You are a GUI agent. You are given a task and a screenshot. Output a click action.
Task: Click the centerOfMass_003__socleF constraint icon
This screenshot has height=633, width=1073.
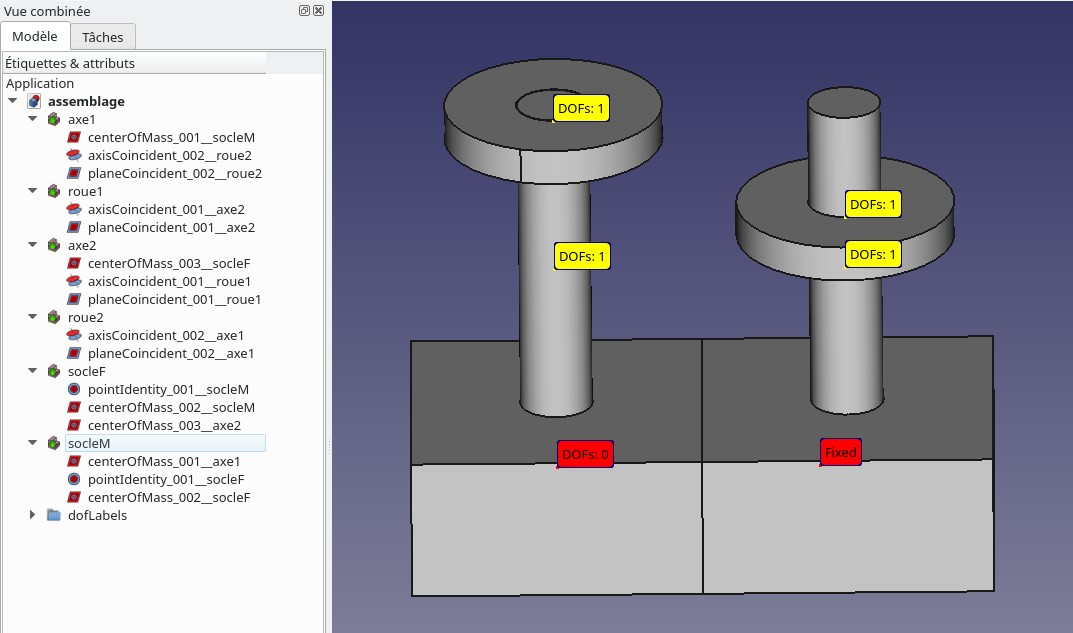(x=74, y=263)
